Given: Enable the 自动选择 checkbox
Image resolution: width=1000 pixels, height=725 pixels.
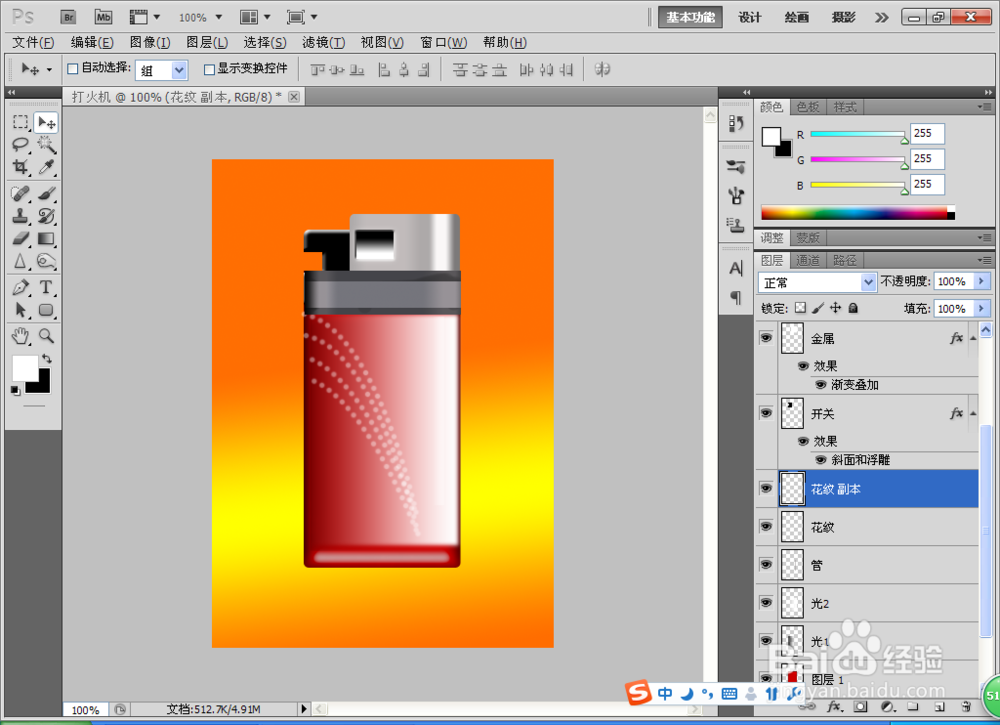Looking at the screenshot, I should click(73, 69).
